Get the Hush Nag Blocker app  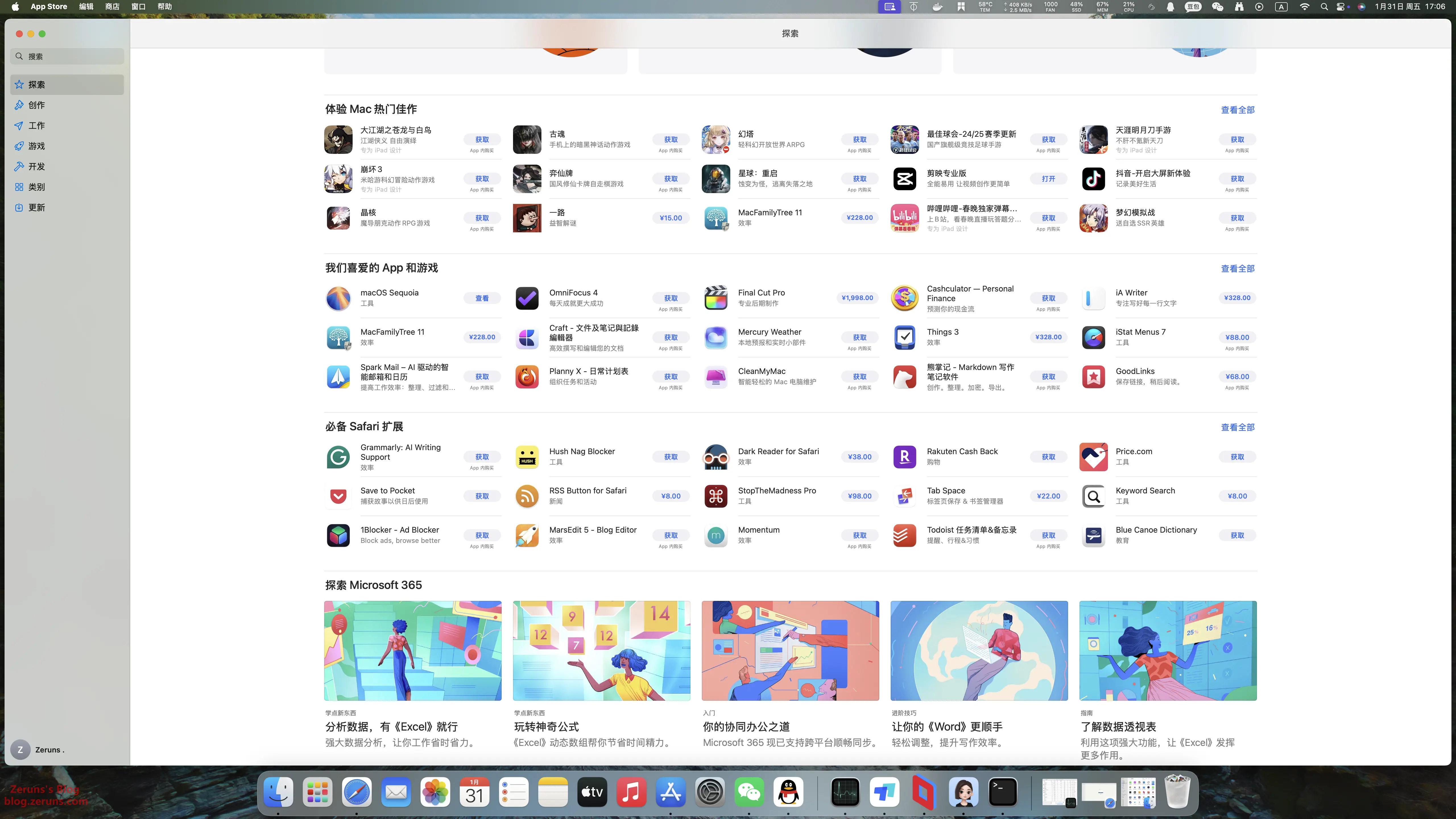tap(670, 457)
